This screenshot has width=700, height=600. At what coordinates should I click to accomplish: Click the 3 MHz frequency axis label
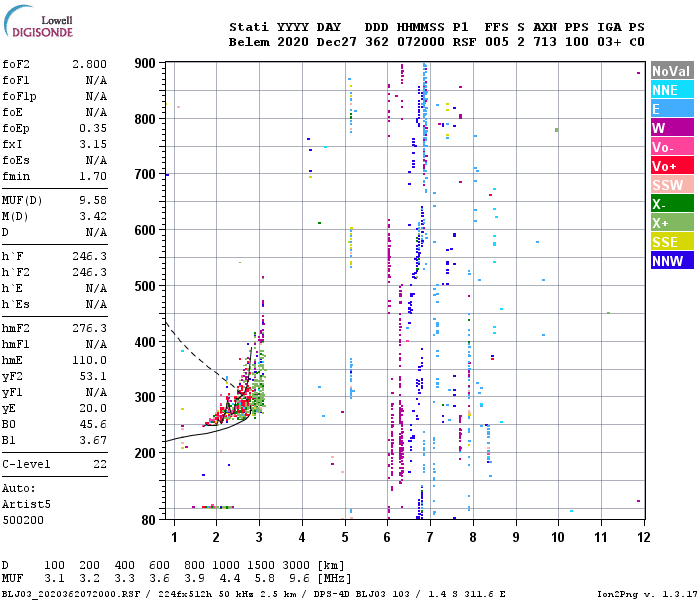pyautogui.click(x=259, y=537)
